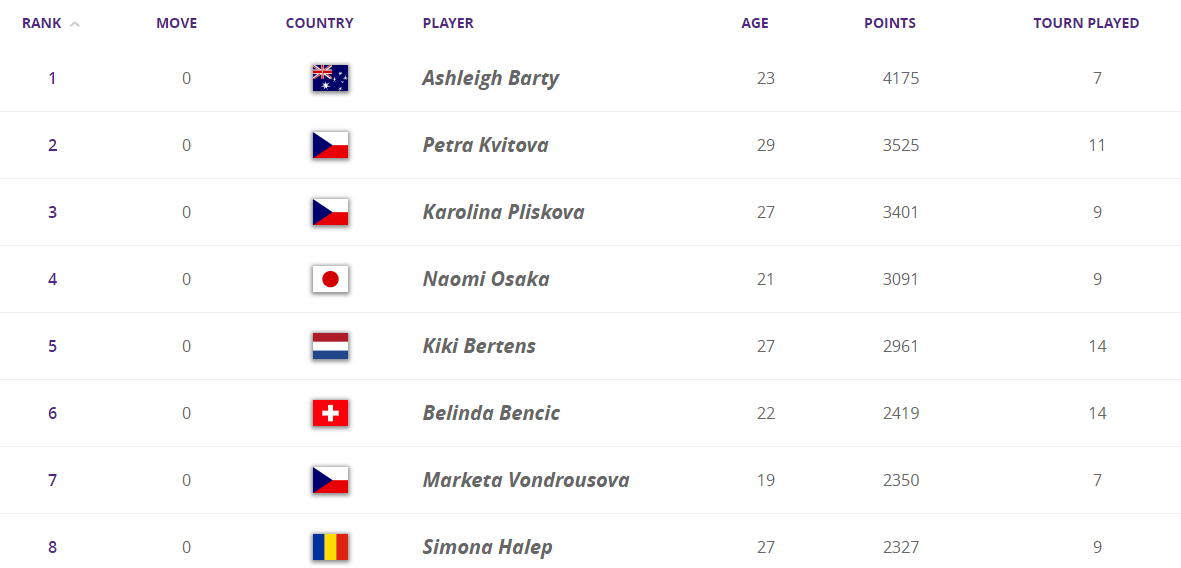Toggle the sort arrow next to Rank
The height and width of the screenshot is (568, 1181).
[75, 24]
